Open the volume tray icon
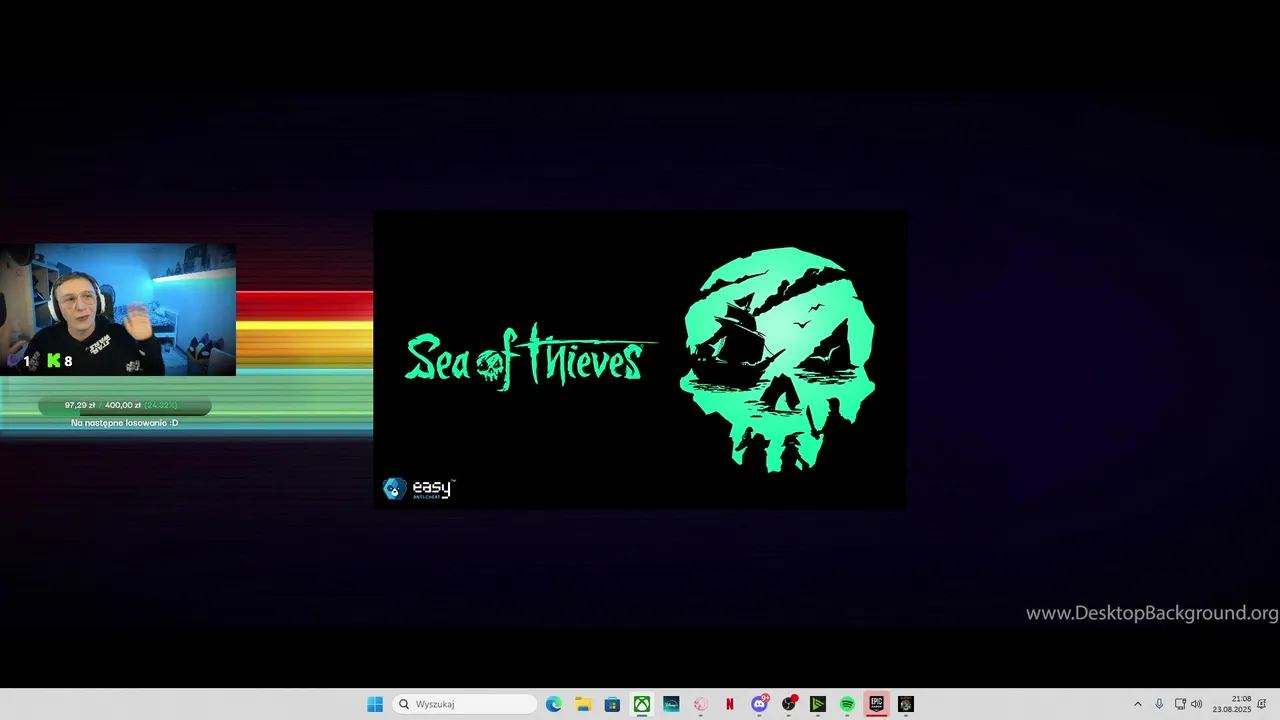 point(1196,704)
